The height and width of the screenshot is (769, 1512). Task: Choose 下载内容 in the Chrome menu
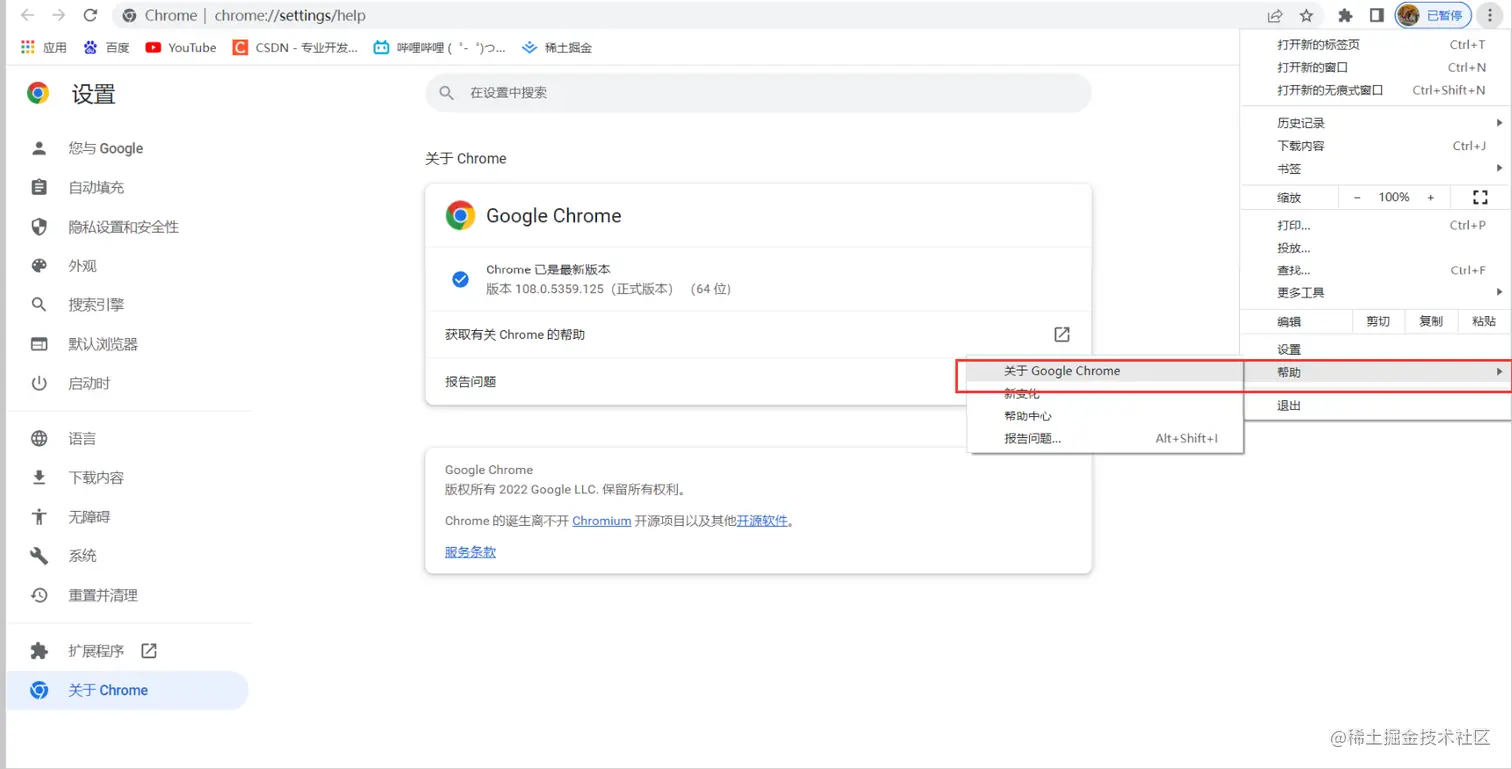tap(1375, 146)
